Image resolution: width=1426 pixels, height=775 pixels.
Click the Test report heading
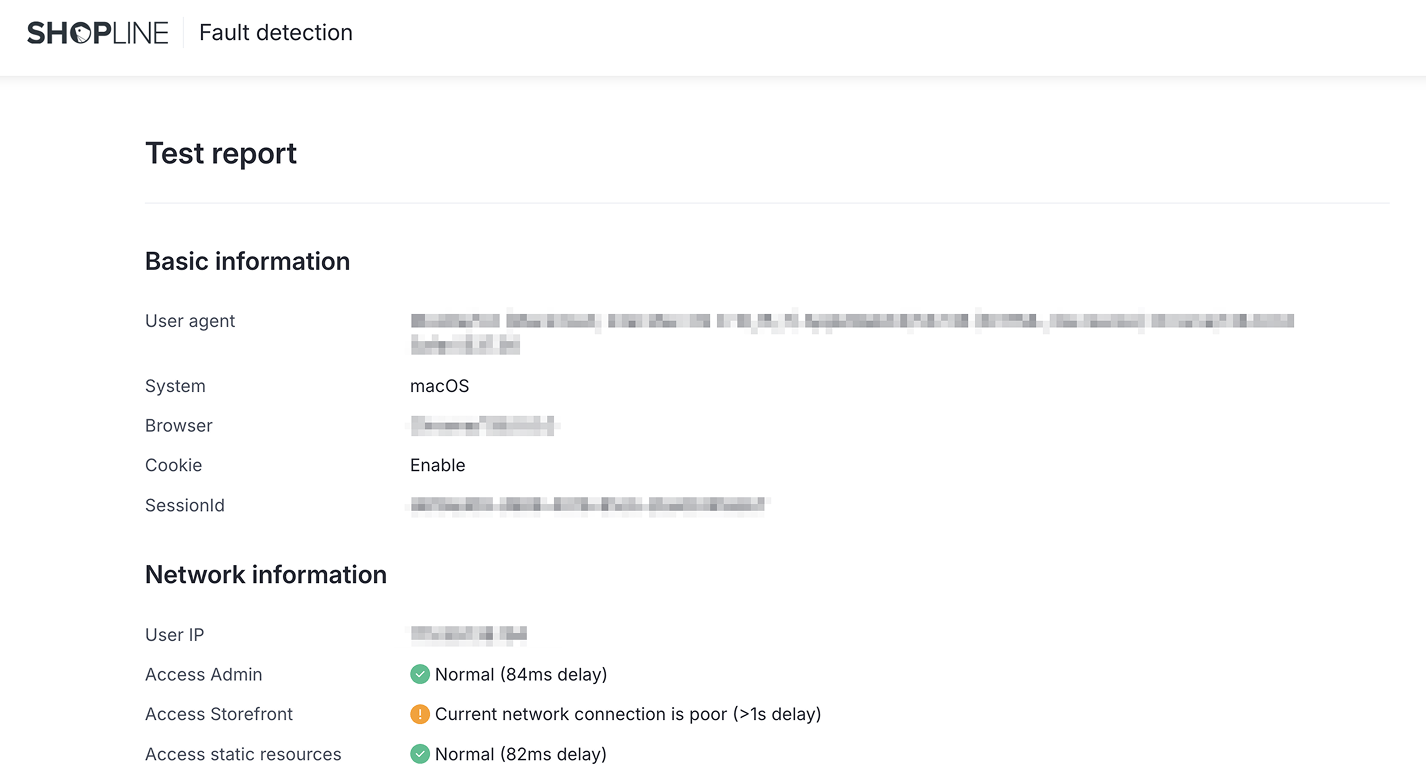pos(221,153)
